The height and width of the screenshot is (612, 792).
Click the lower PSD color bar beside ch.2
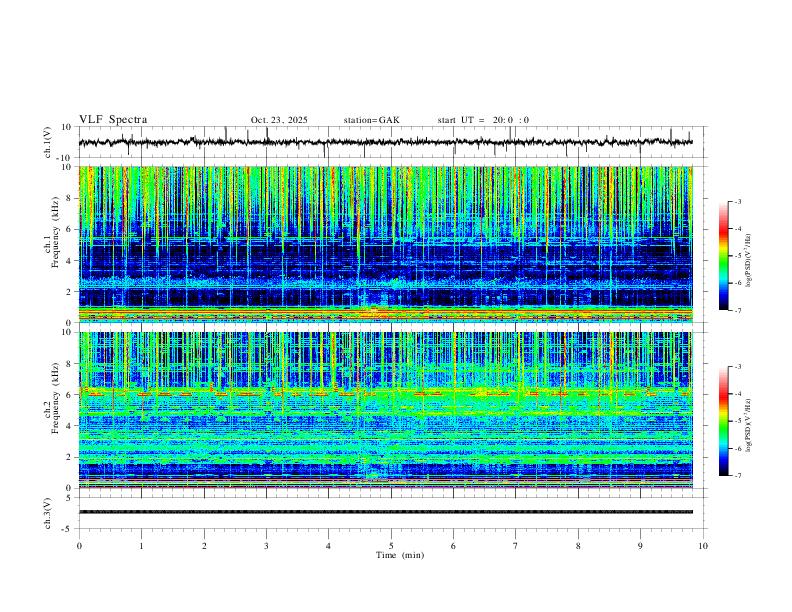coord(723,421)
